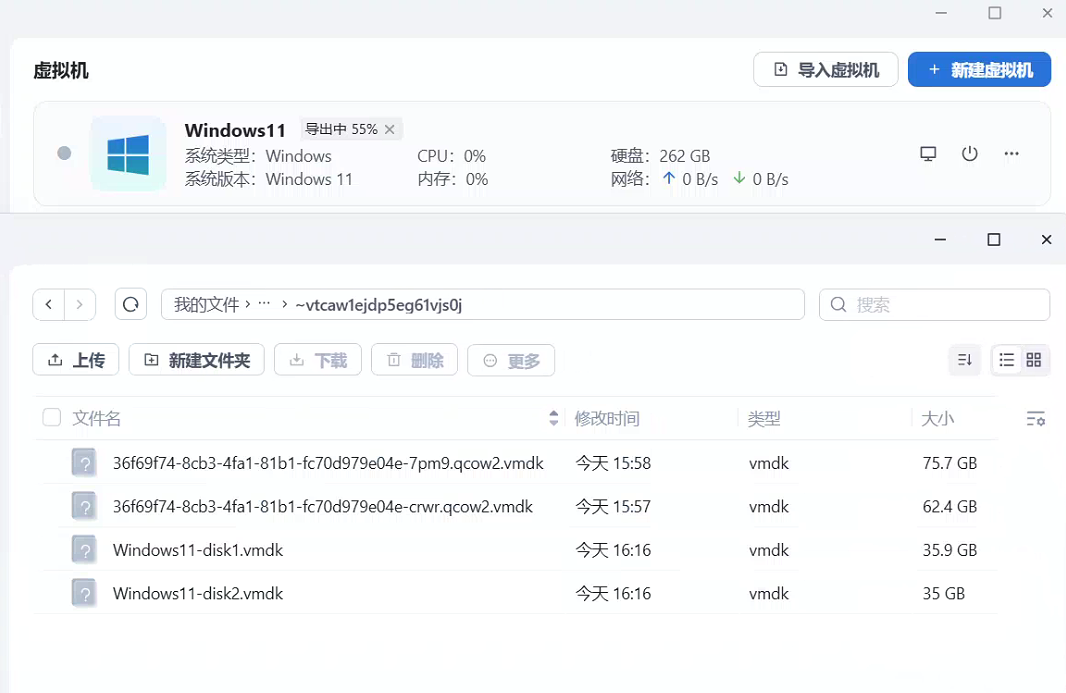Switch to list view layout
This screenshot has height=693, width=1066.
click(1007, 360)
